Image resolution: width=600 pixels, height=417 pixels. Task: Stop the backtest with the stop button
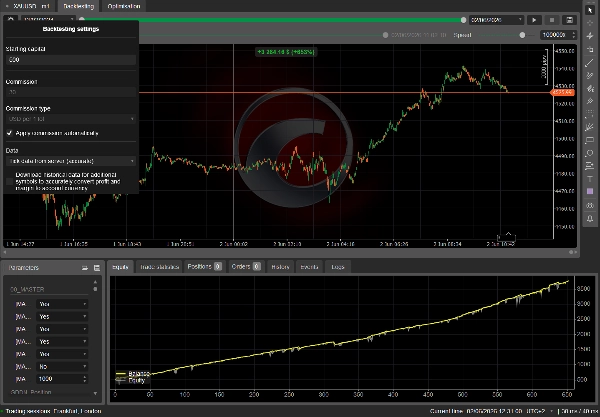[x=552, y=20]
